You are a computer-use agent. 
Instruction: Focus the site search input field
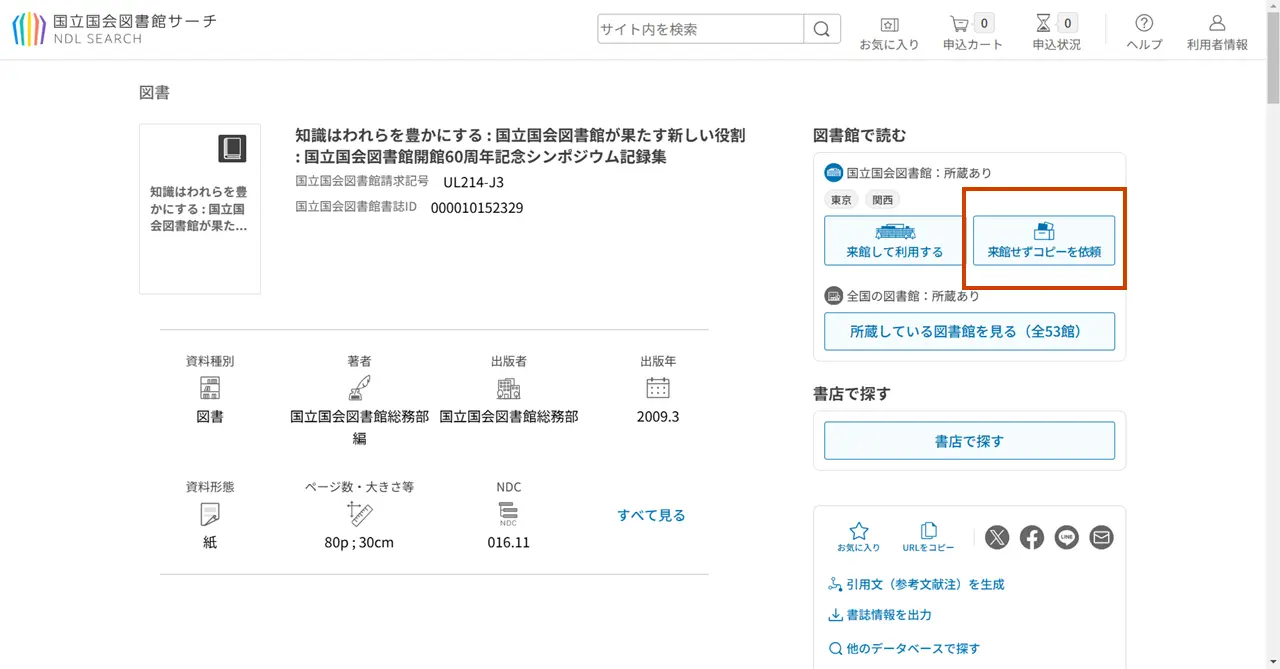tap(701, 29)
